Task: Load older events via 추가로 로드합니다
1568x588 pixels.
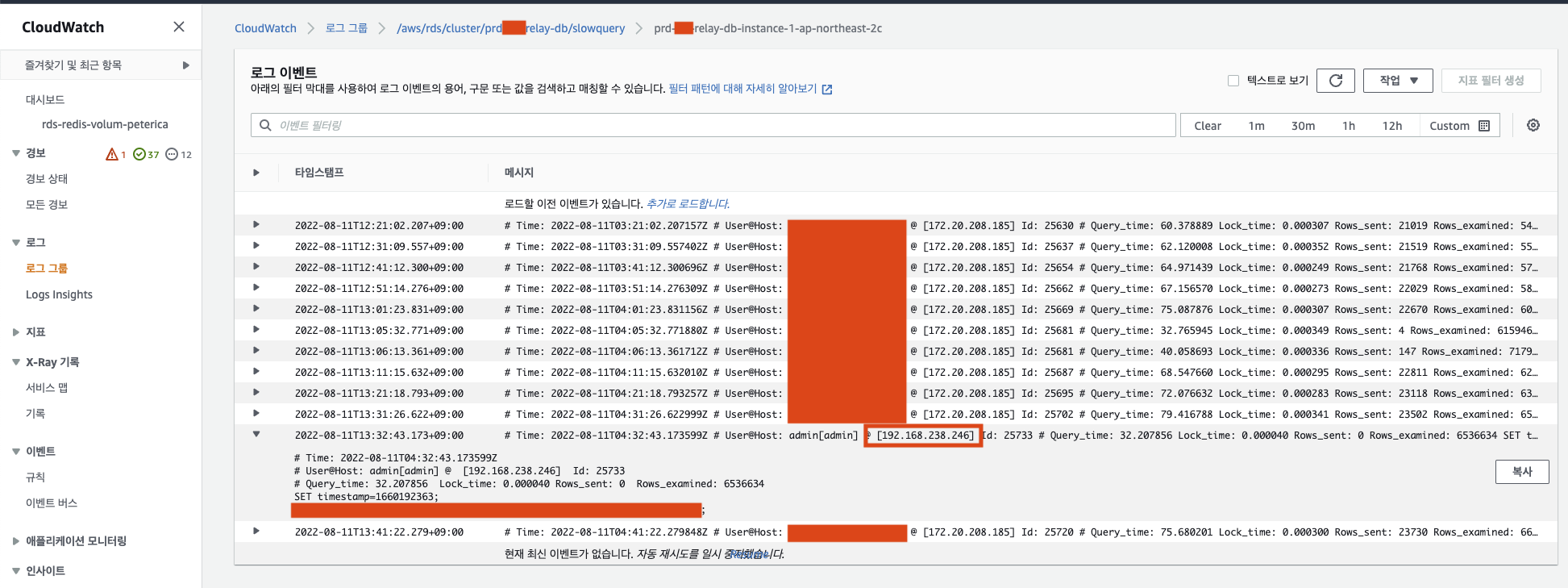Action: [x=688, y=204]
